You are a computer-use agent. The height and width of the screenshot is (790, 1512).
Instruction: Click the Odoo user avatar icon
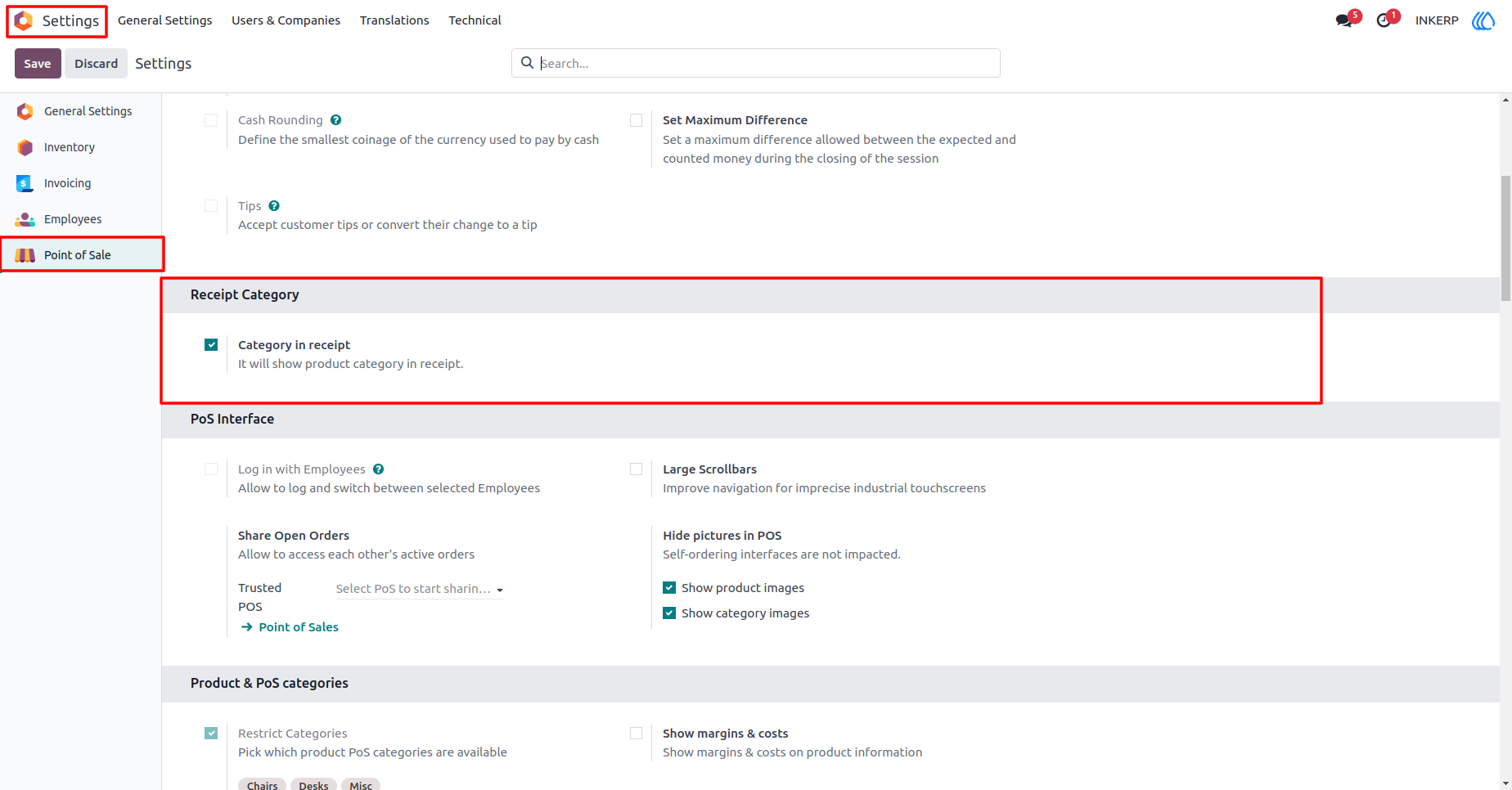click(x=1483, y=20)
